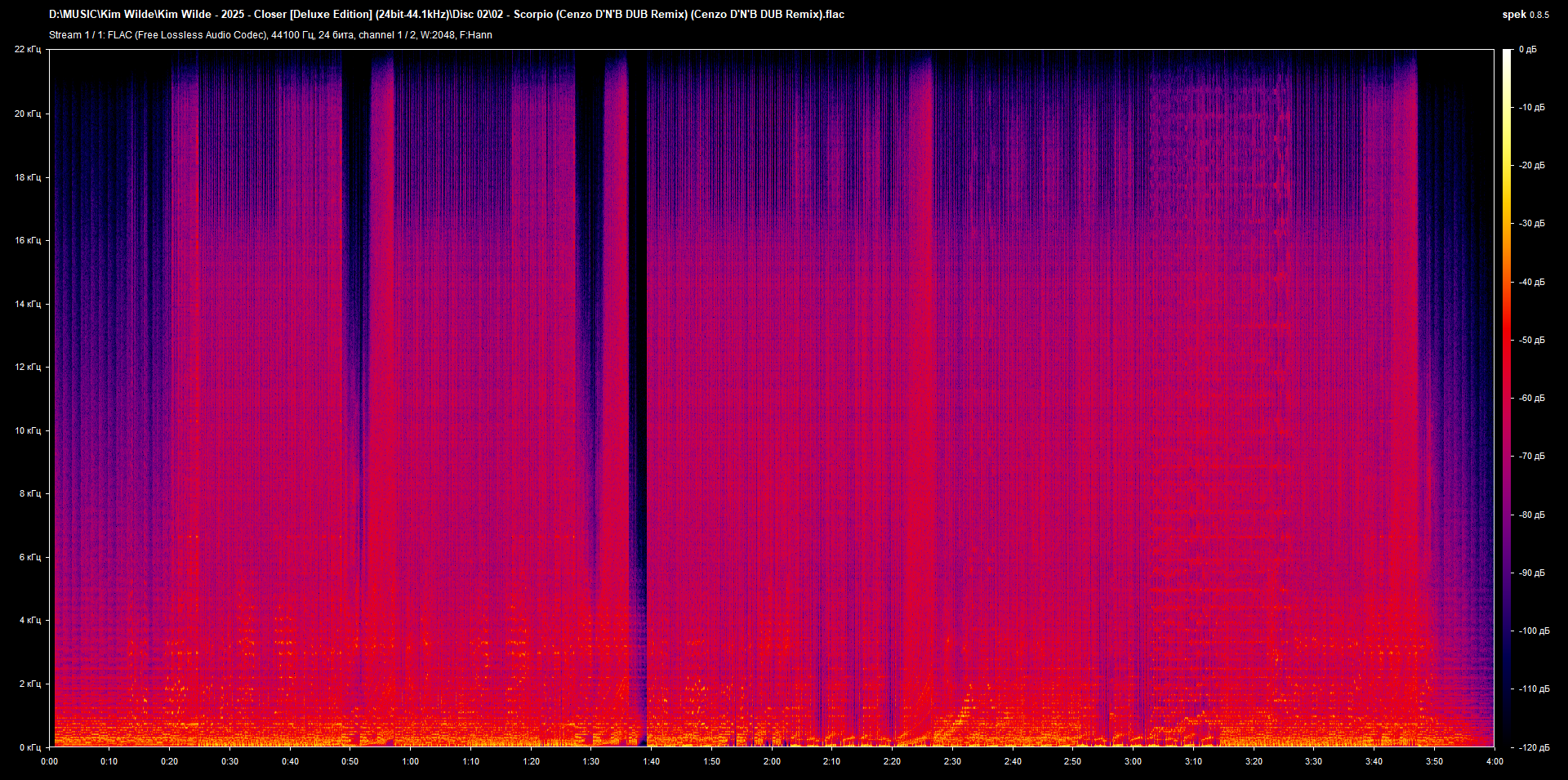
Task: Click the "12 кГц" frequency label
Action: tap(28, 367)
